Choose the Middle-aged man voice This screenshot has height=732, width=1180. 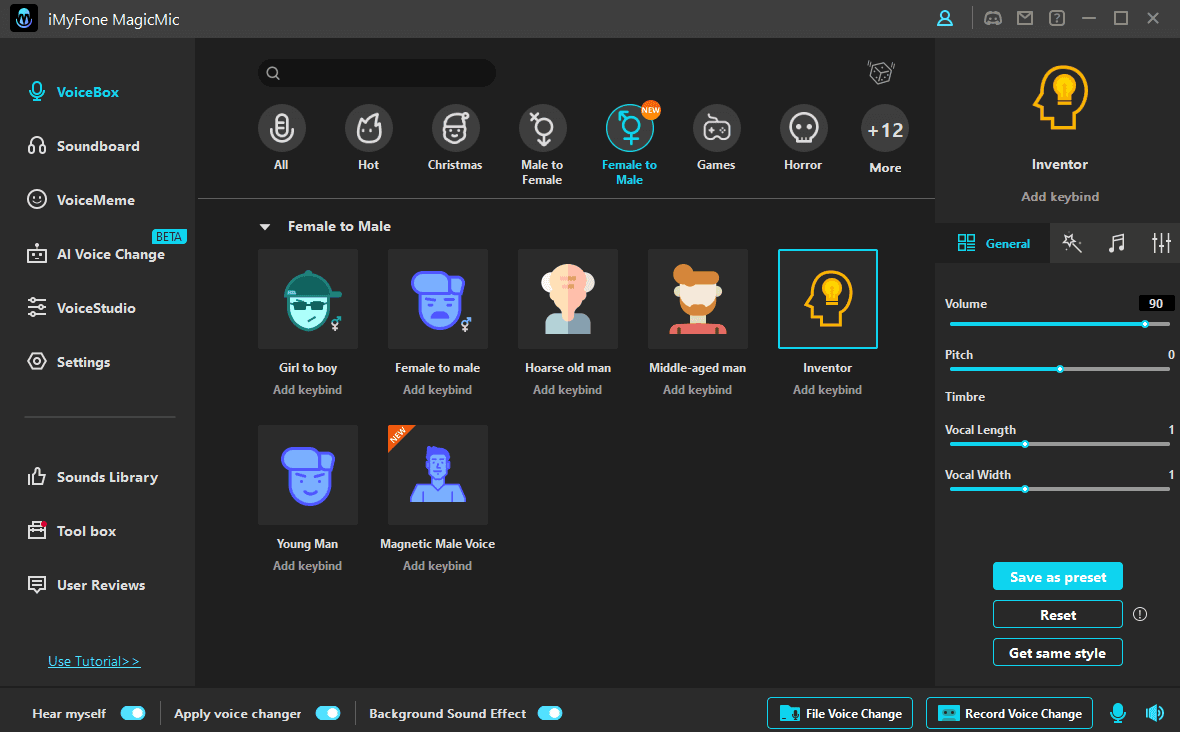tap(698, 299)
